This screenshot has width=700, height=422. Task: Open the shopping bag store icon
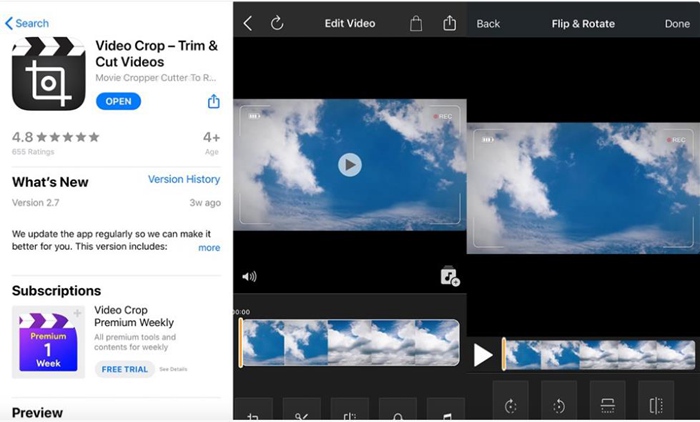tap(417, 23)
